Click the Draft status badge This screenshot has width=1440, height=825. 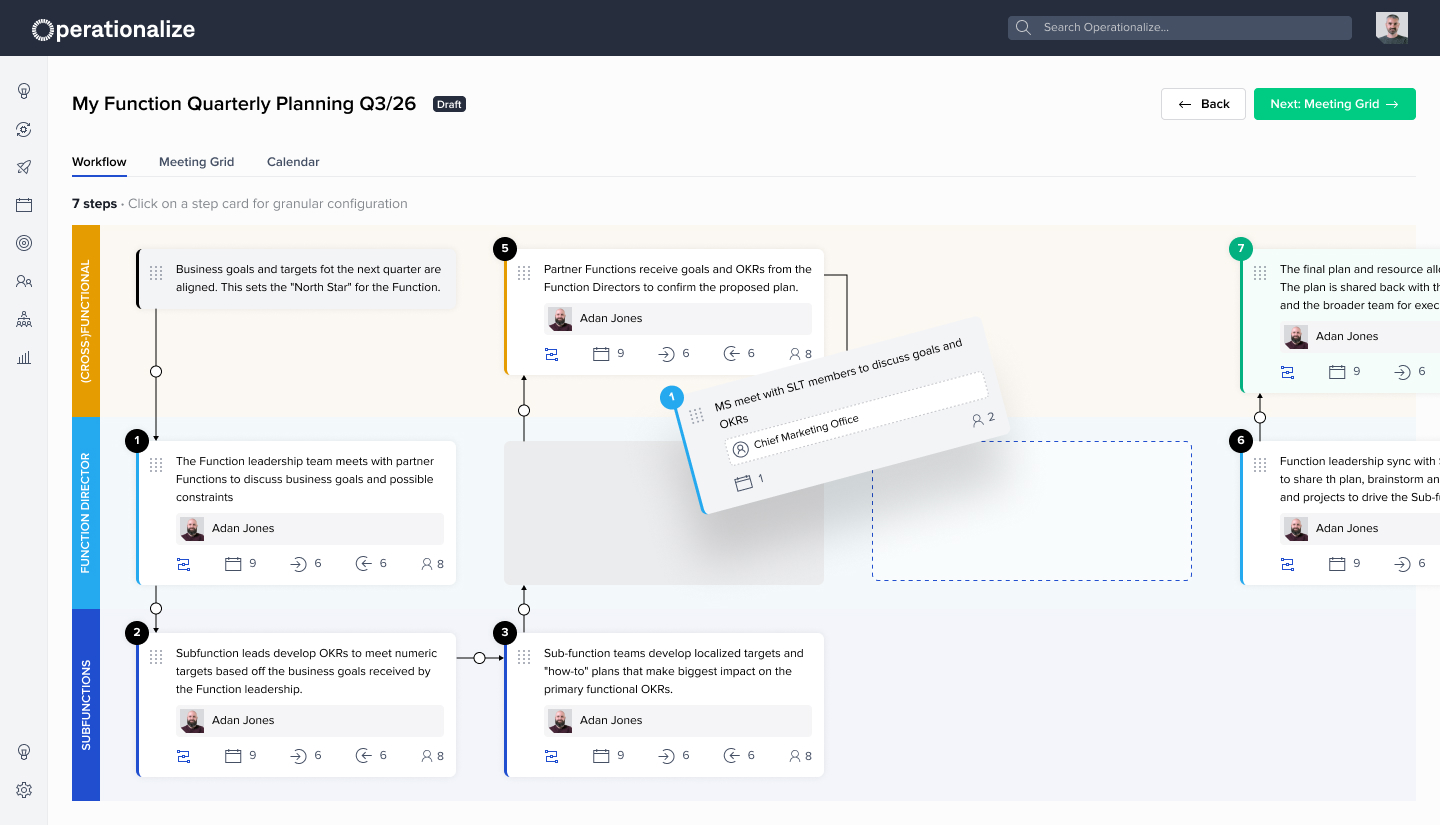point(449,104)
